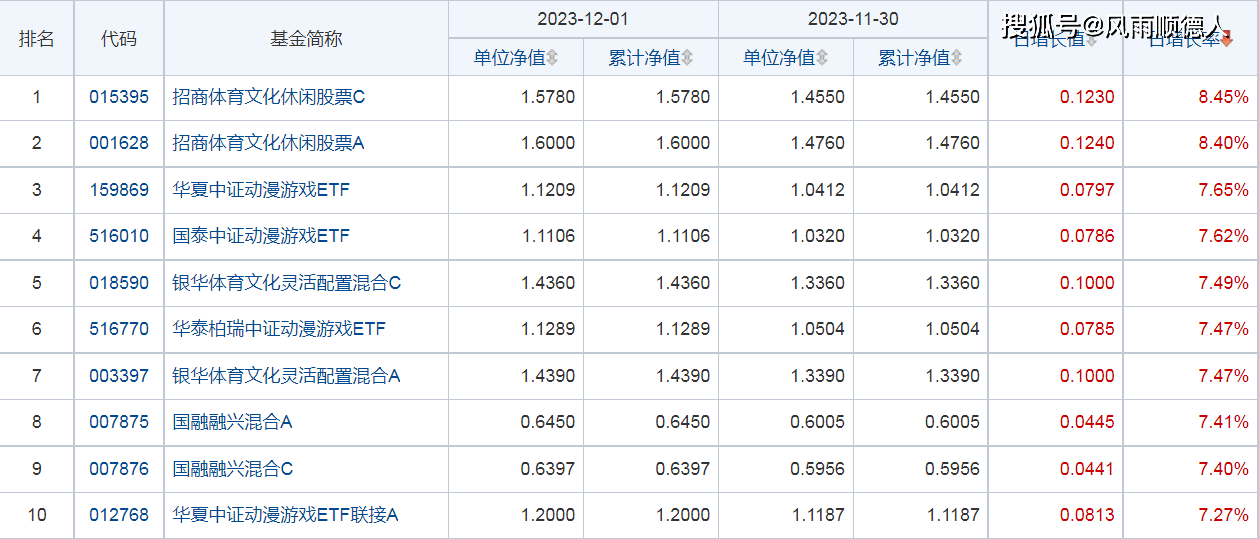This screenshot has width=1259, height=539.
Task: Open 华夏中证动漫游戏ETF联接A fund
Action: [x=285, y=515]
